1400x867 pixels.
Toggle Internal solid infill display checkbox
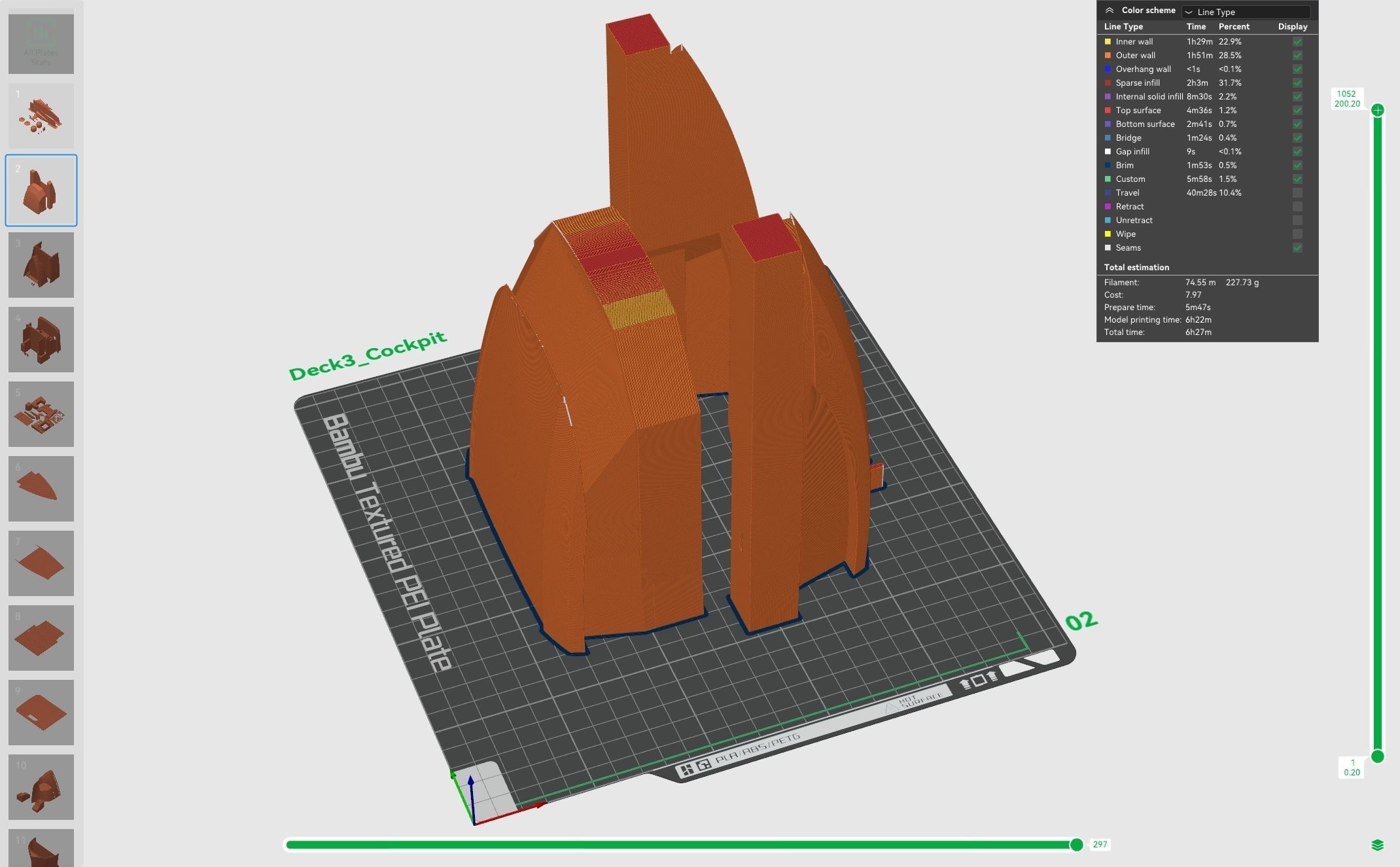[1297, 97]
